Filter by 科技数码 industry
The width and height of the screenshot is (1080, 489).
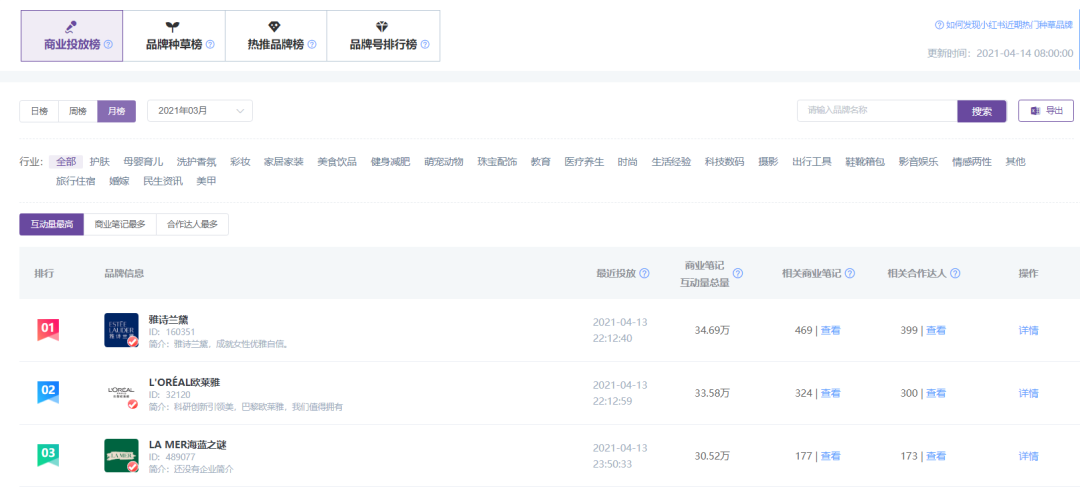pos(725,162)
